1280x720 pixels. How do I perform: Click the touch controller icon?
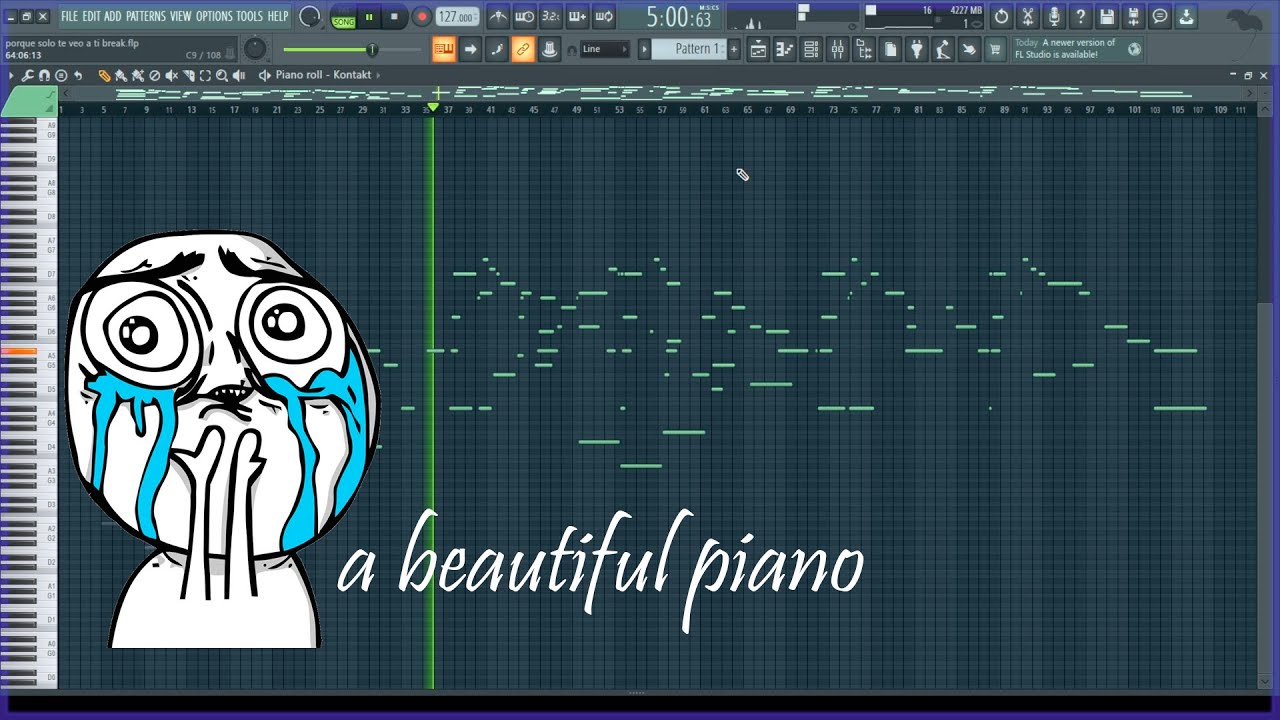pyautogui.click(x=969, y=49)
